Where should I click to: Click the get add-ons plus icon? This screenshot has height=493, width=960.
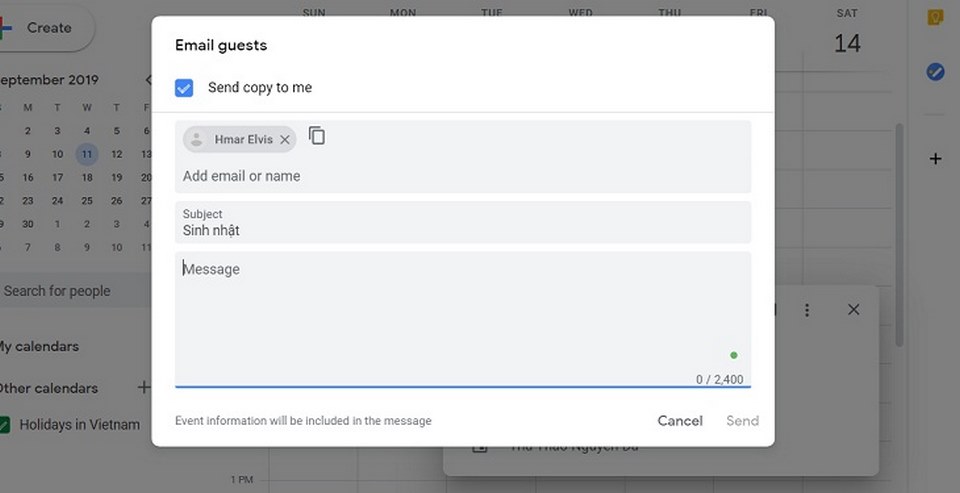(x=935, y=159)
